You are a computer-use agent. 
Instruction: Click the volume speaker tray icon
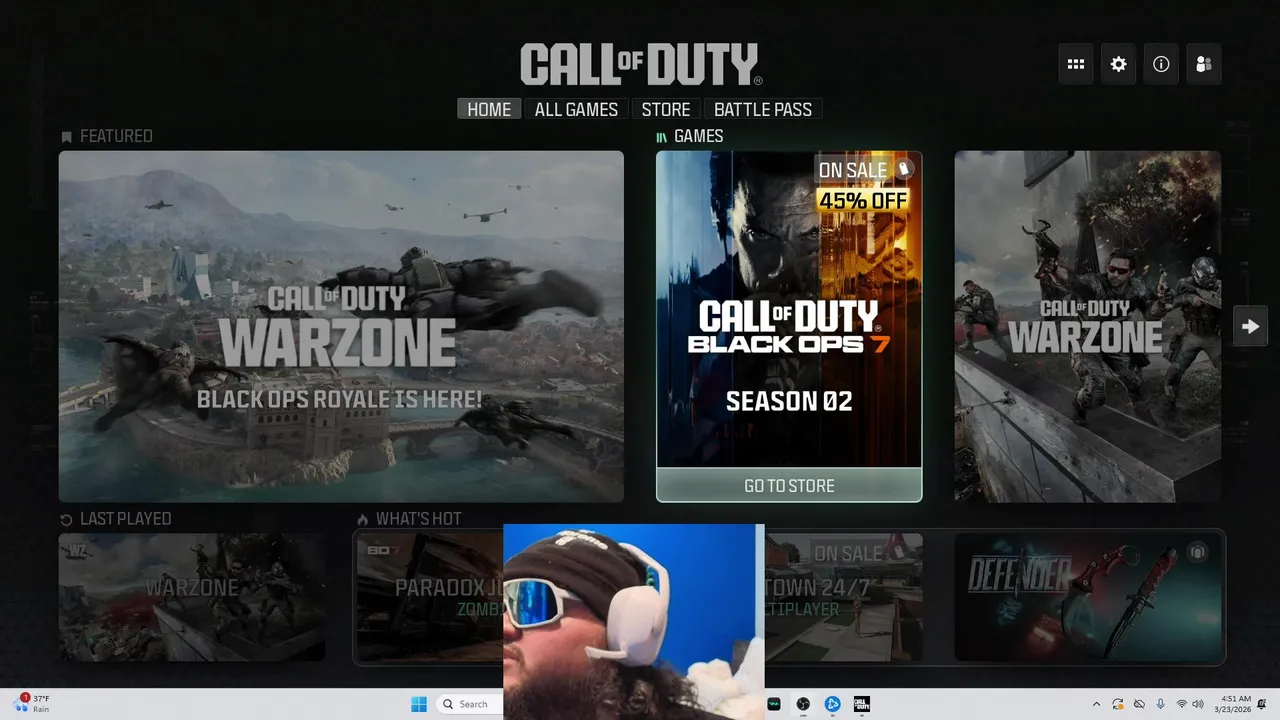tap(1197, 704)
